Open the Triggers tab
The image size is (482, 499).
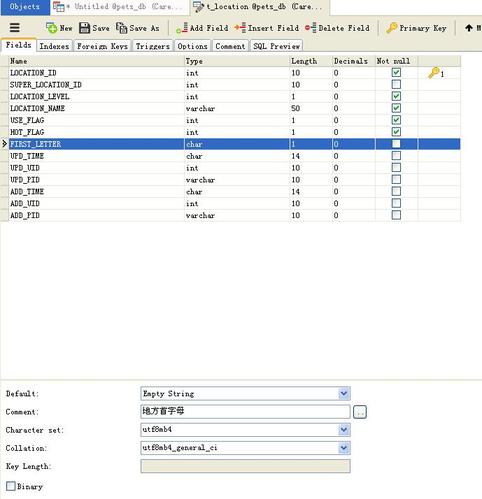coord(153,46)
